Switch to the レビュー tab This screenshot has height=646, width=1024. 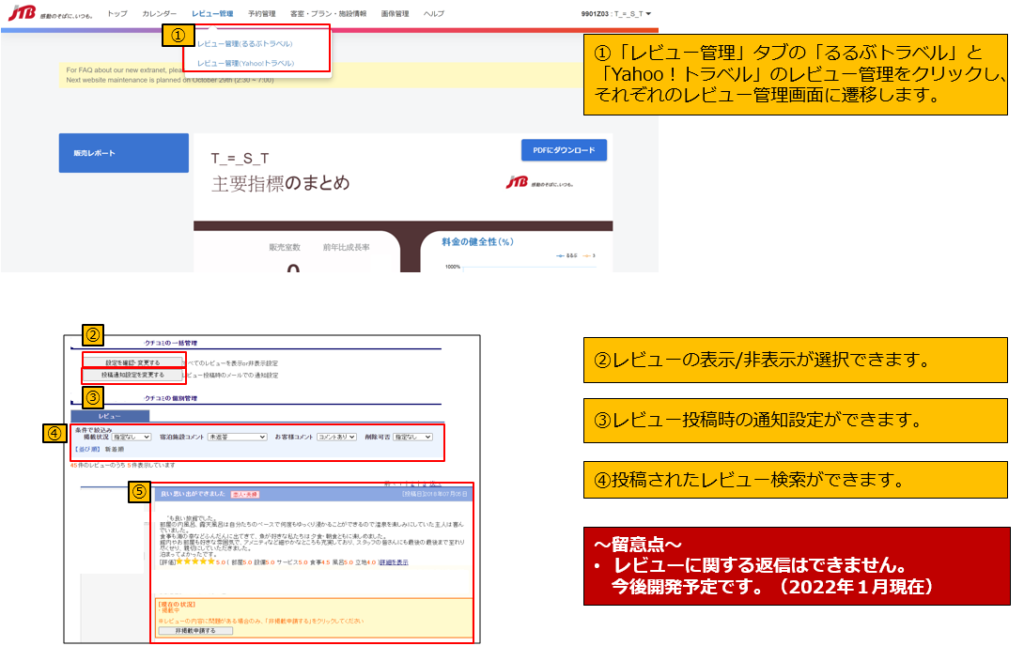click(109, 414)
